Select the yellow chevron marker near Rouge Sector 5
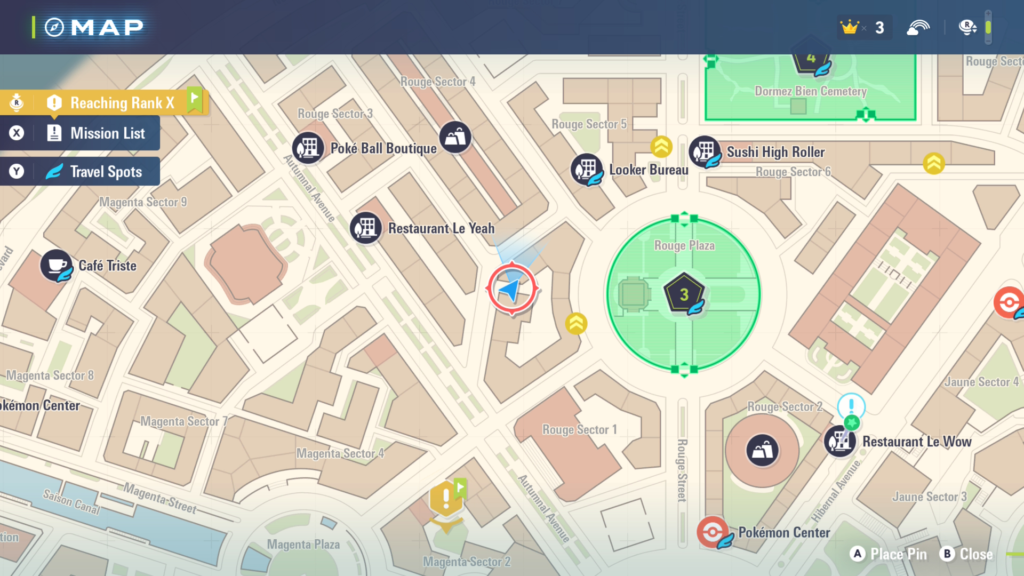This screenshot has height=576, width=1024. [660, 147]
